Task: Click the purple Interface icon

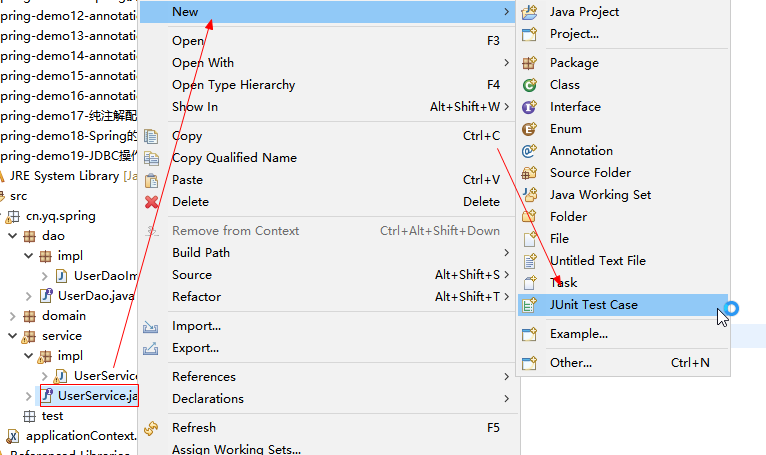Action: tap(530, 107)
